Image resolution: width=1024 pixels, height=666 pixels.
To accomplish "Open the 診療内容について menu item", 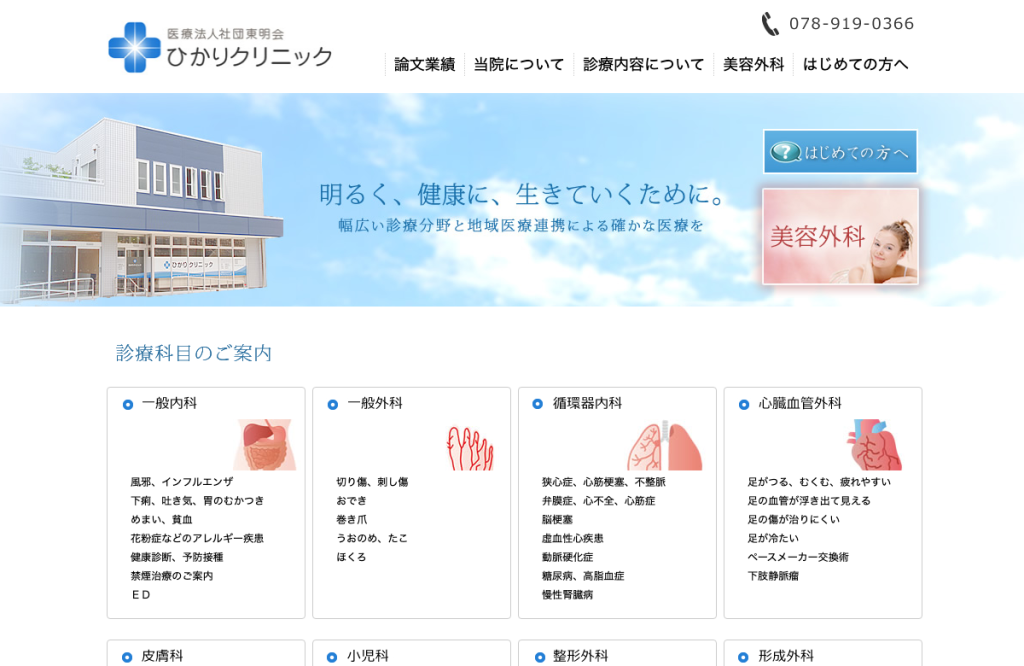I will [x=643, y=64].
